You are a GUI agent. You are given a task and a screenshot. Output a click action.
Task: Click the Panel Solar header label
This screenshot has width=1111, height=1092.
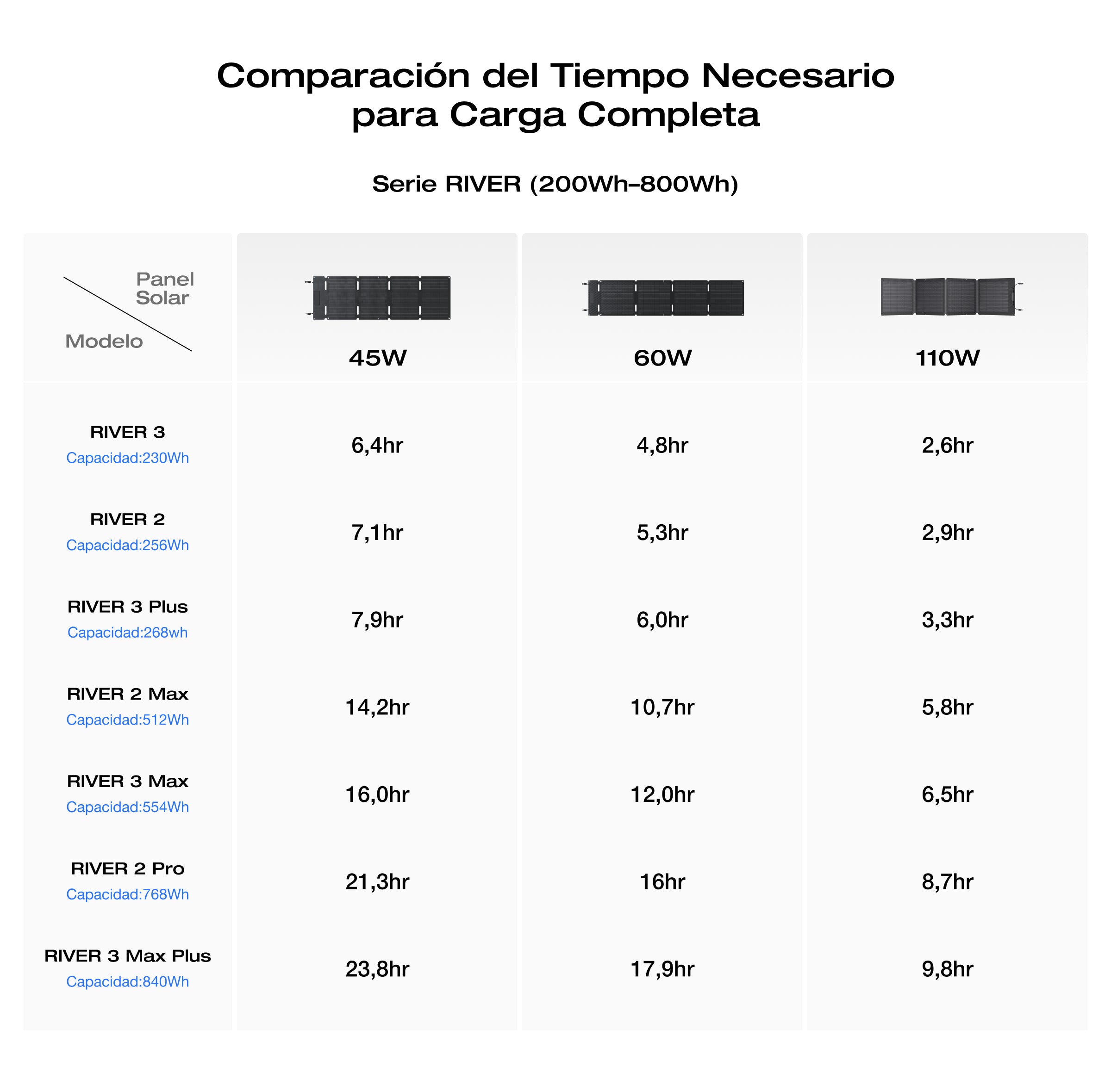point(165,288)
